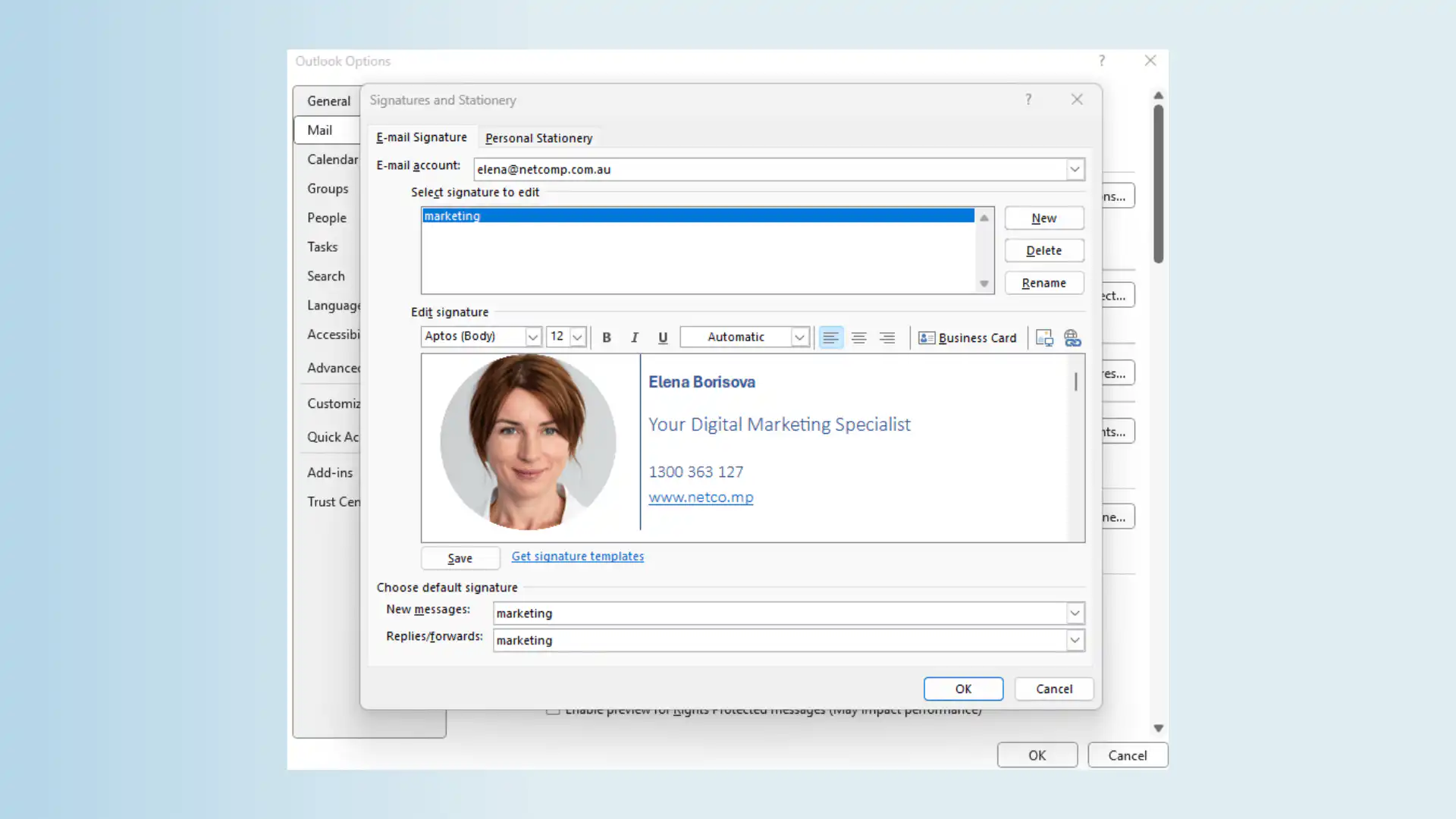The image size is (1456, 819).
Task: Toggle underline formatting
Action: point(663,337)
